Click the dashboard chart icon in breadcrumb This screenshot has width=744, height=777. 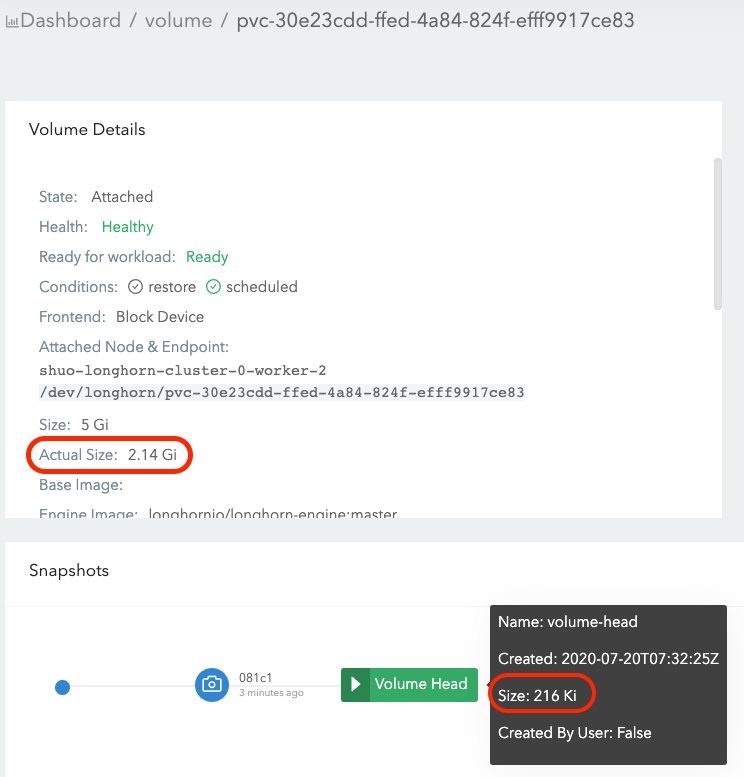point(12,21)
